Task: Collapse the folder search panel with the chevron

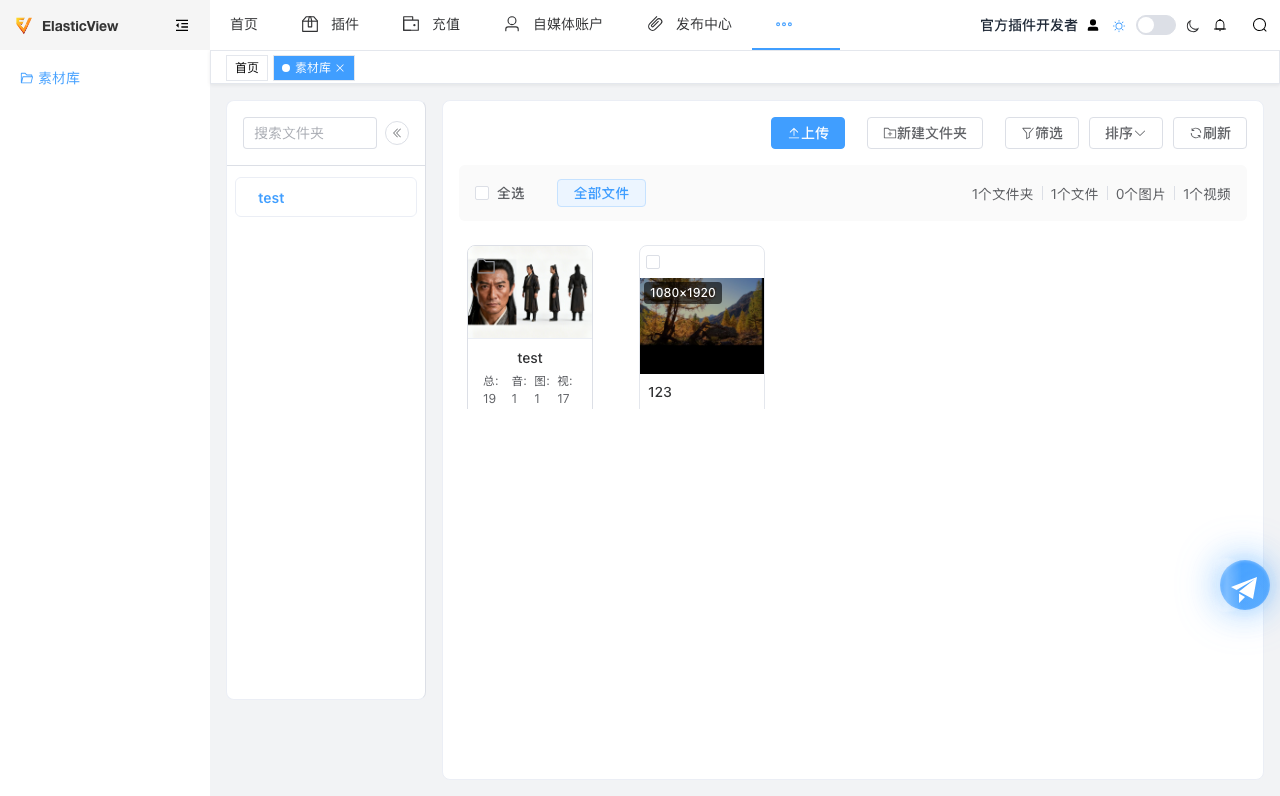Action: (397, 132)
